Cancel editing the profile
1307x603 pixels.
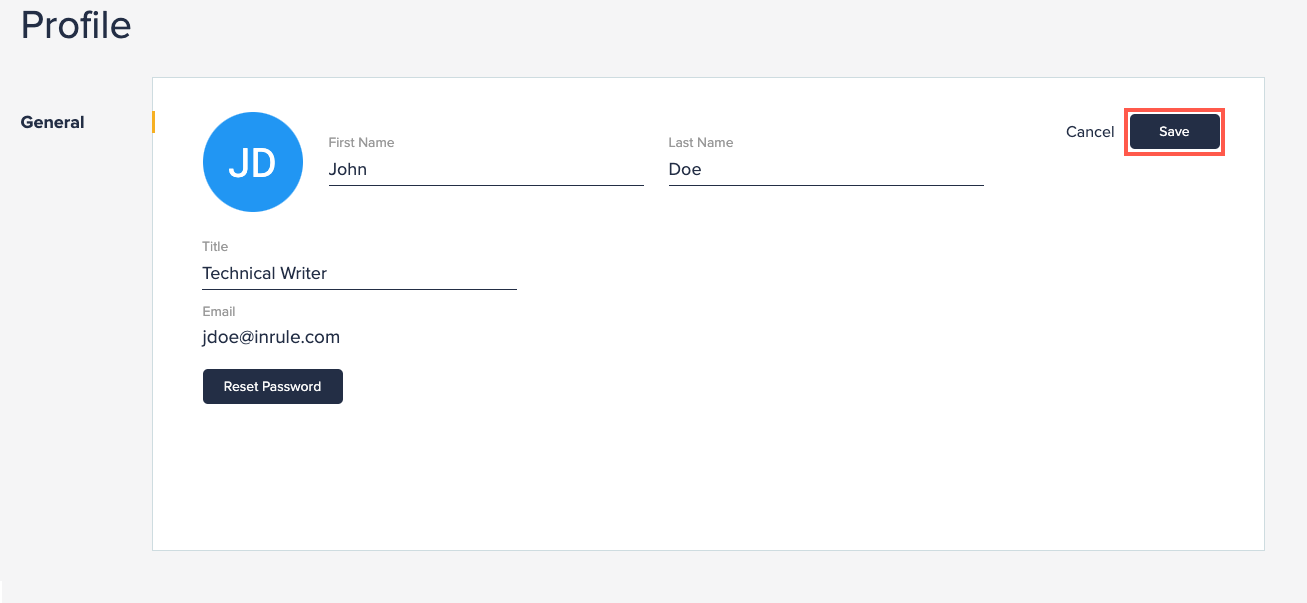pos(1090,132)
